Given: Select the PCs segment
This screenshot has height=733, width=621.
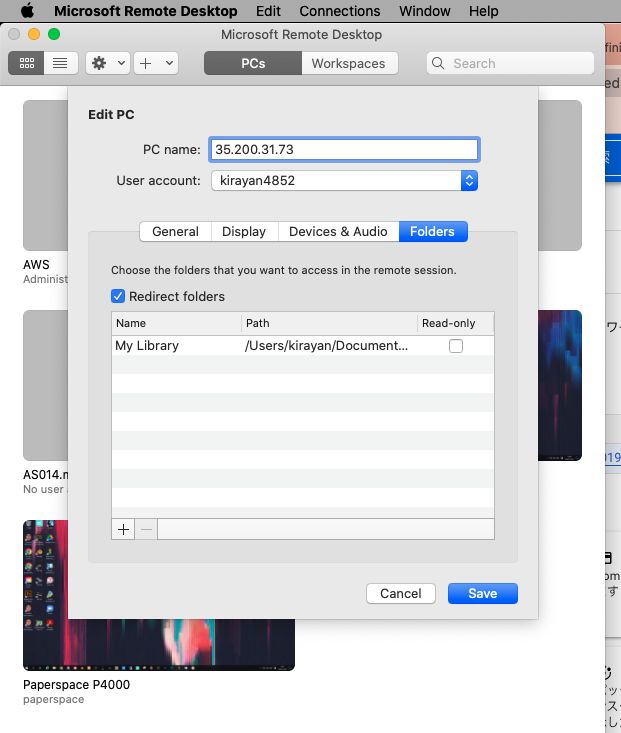Looking at the screenshot, I should point(253,63).
